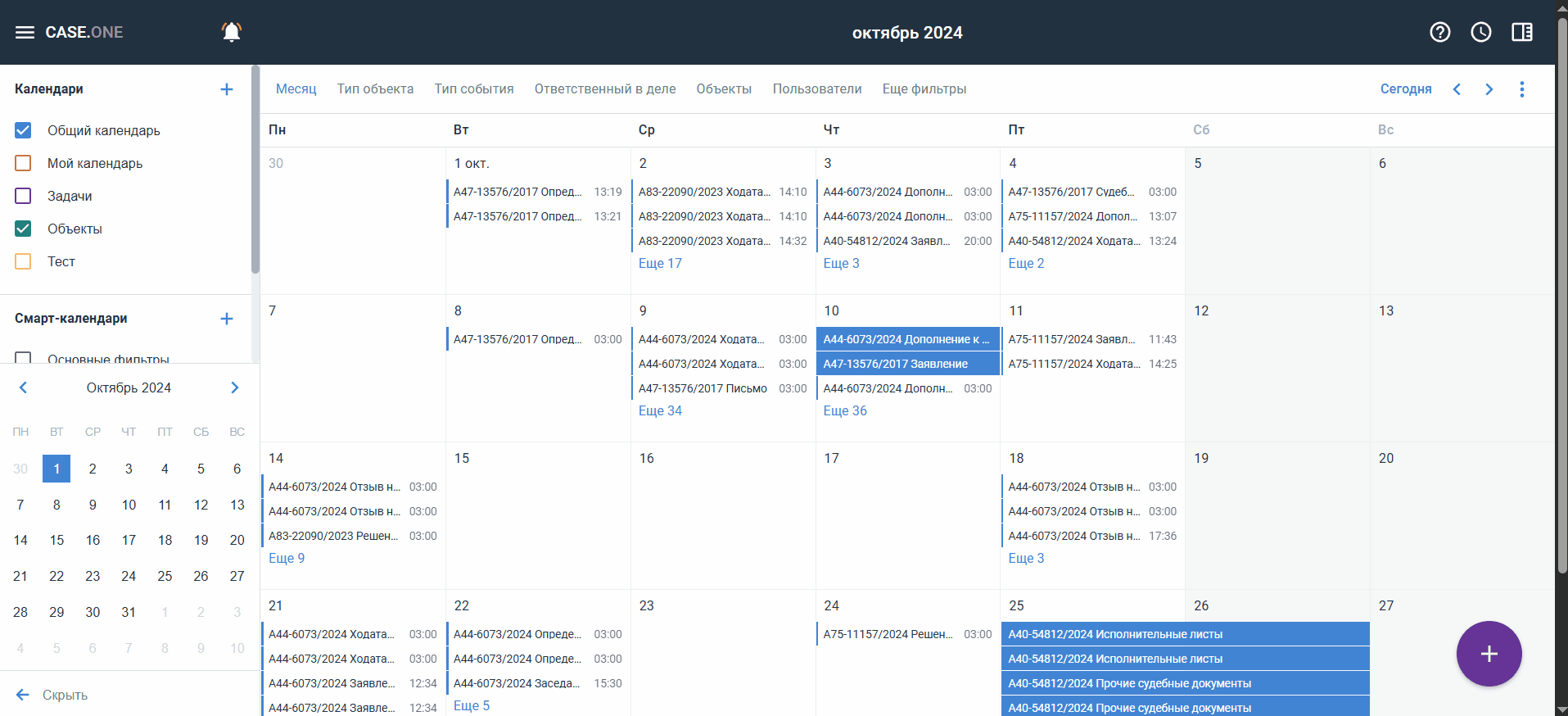Viewport: 1568px width, 716px height.
Task: Add a new smart calendar
Action: 227,319
